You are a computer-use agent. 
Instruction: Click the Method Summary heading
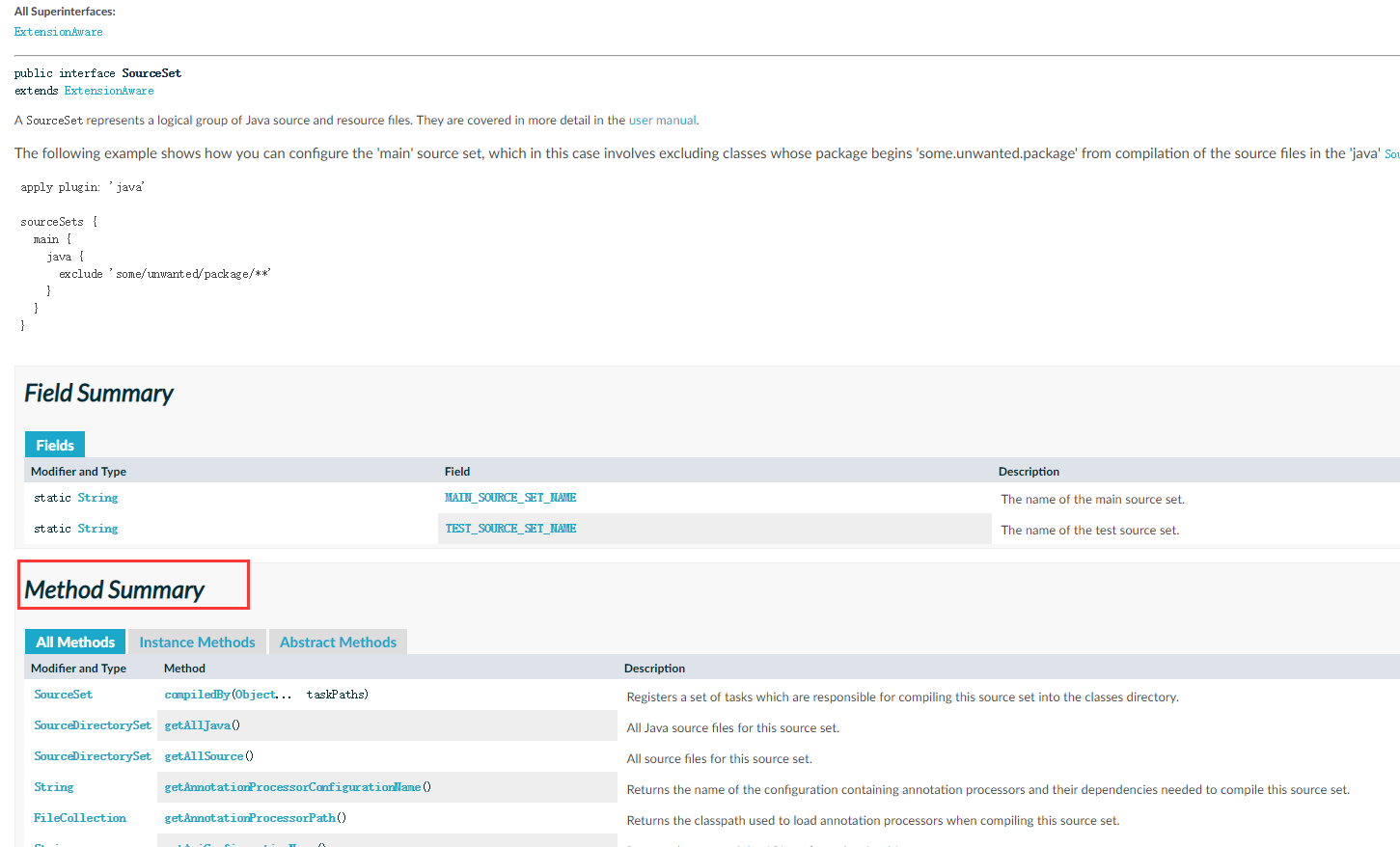pyautogui.click(x=114, y=590)
